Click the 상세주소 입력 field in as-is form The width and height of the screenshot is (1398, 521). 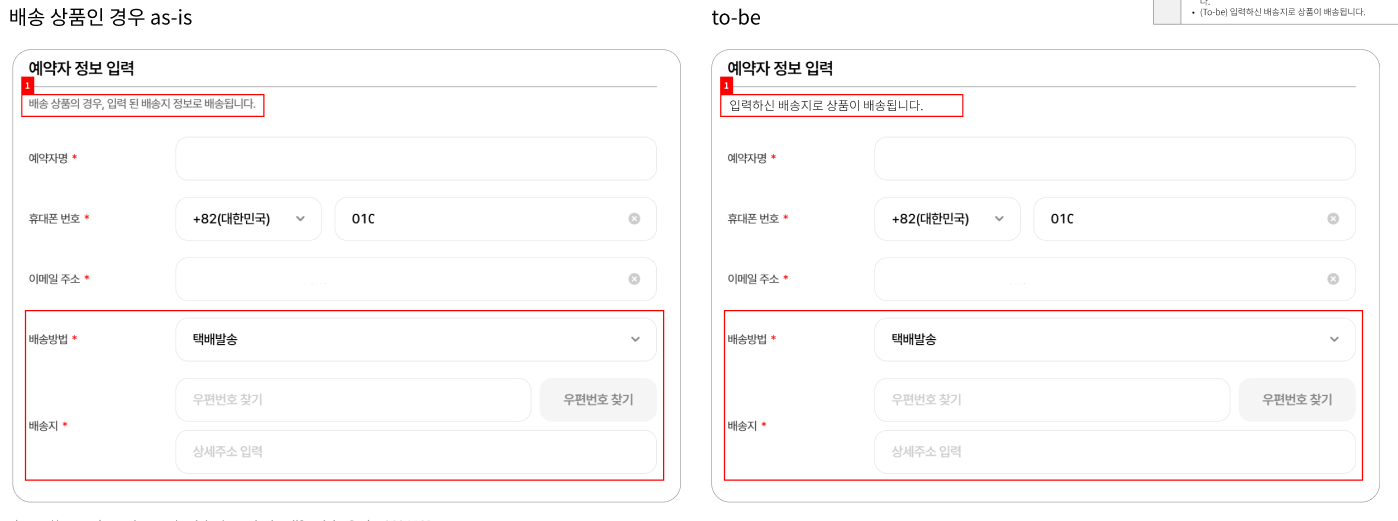(x=415, y=452)
